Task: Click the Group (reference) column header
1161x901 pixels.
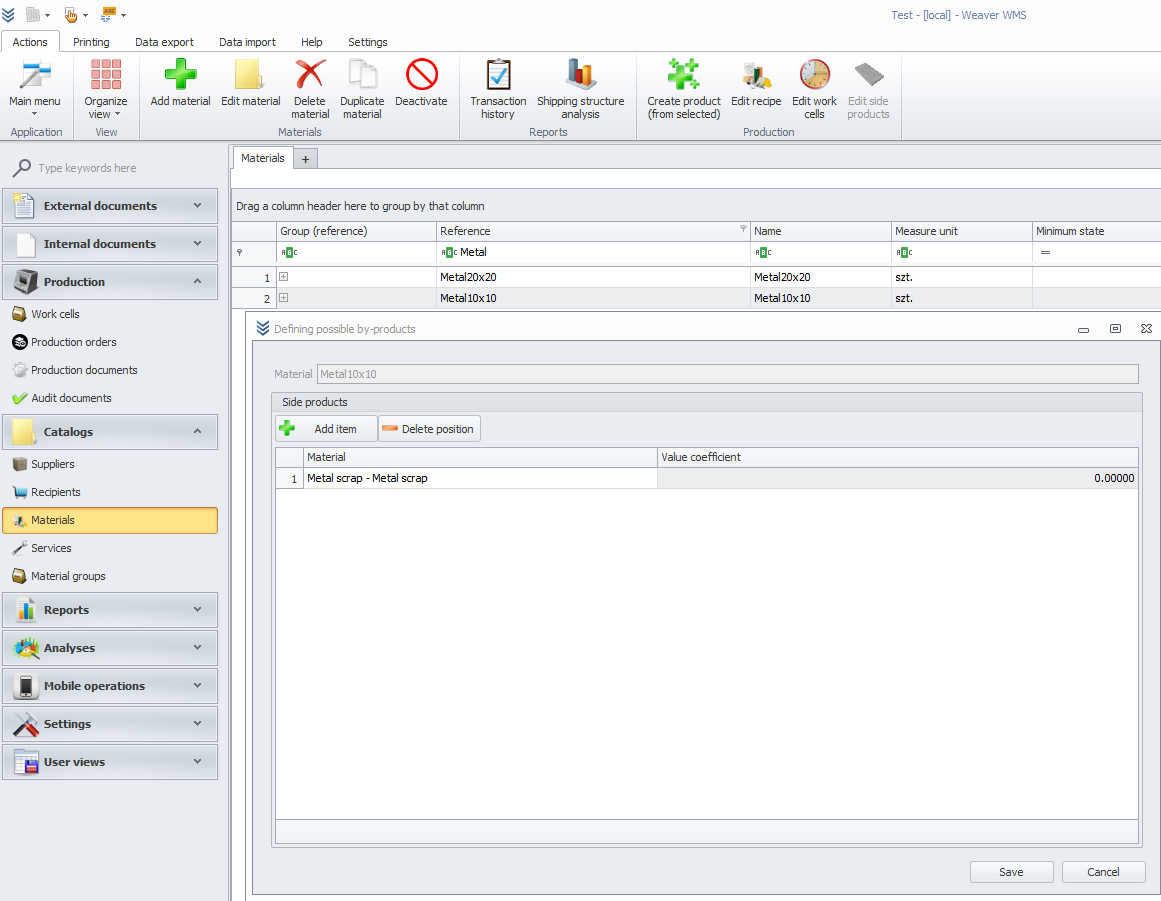Action: click(x=356, y=231)
